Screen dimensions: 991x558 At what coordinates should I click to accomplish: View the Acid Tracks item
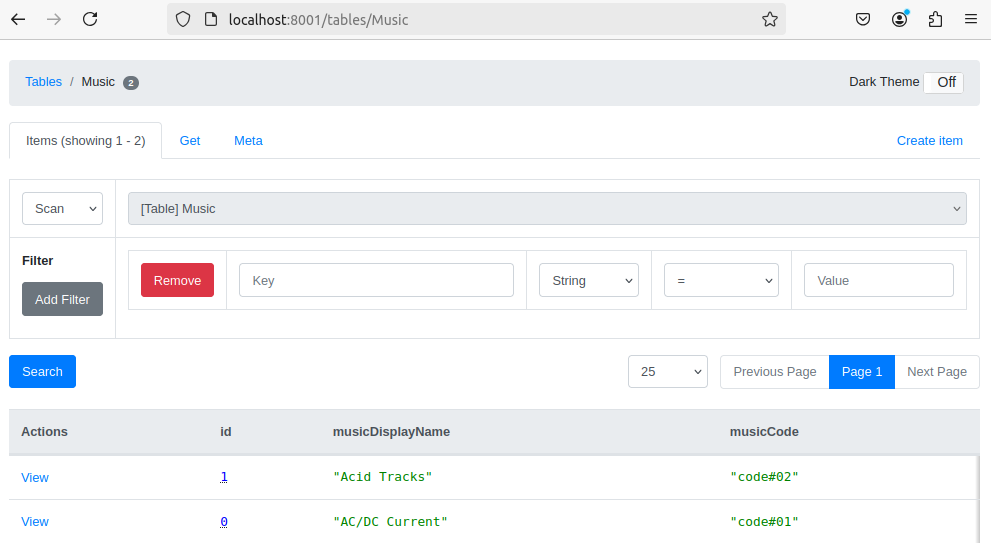click(x=35, y=478)
